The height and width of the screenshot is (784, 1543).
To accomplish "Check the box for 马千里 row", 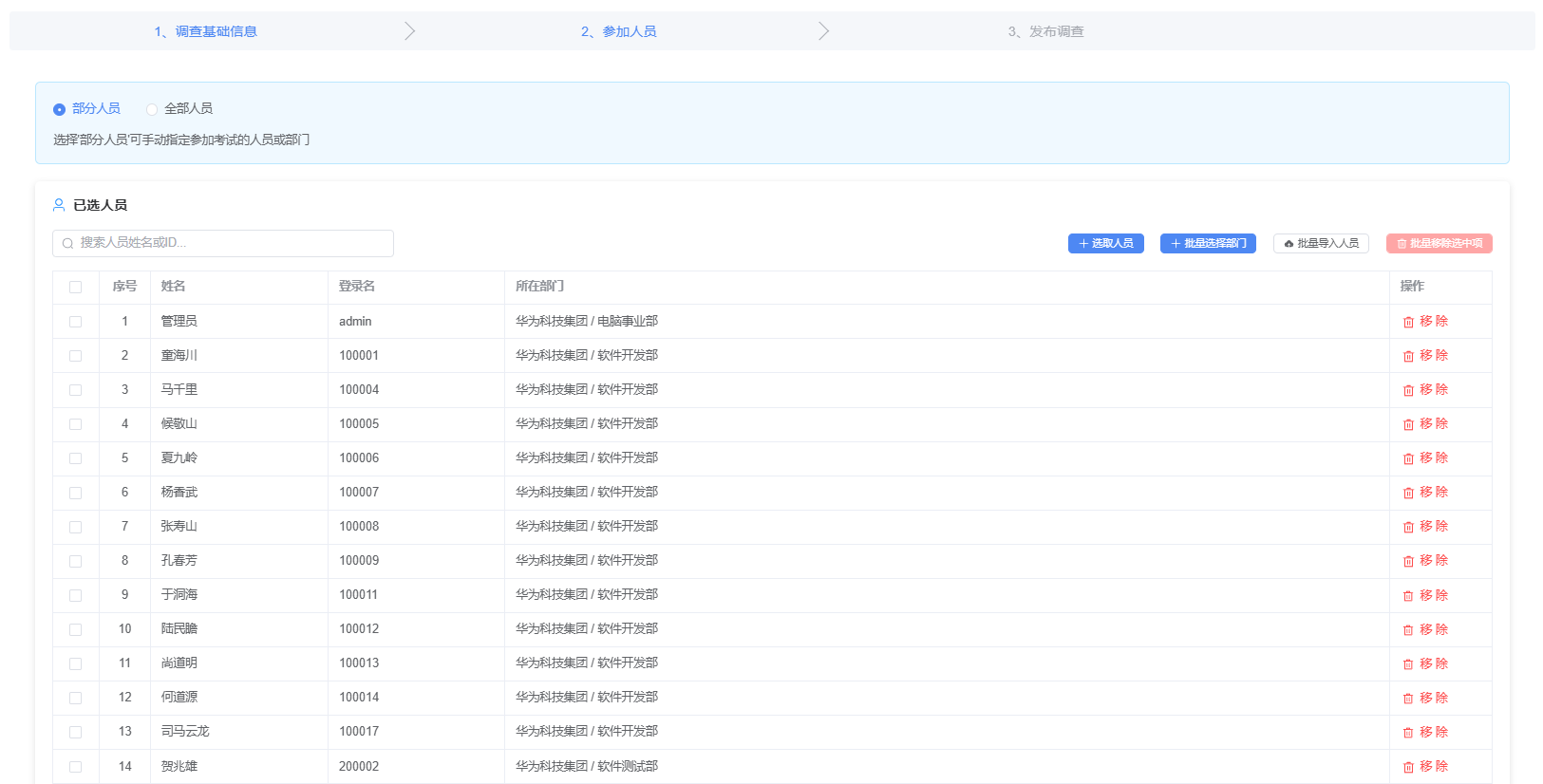I will pyautogui.click(x=76, y=390).
